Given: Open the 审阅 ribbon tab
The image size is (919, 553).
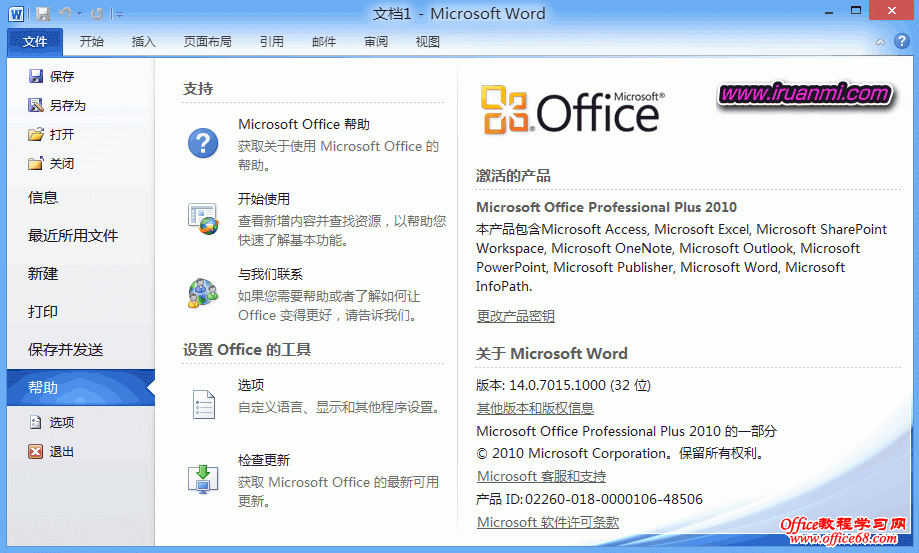Looking at the screenshot, I should click(376, 42).
